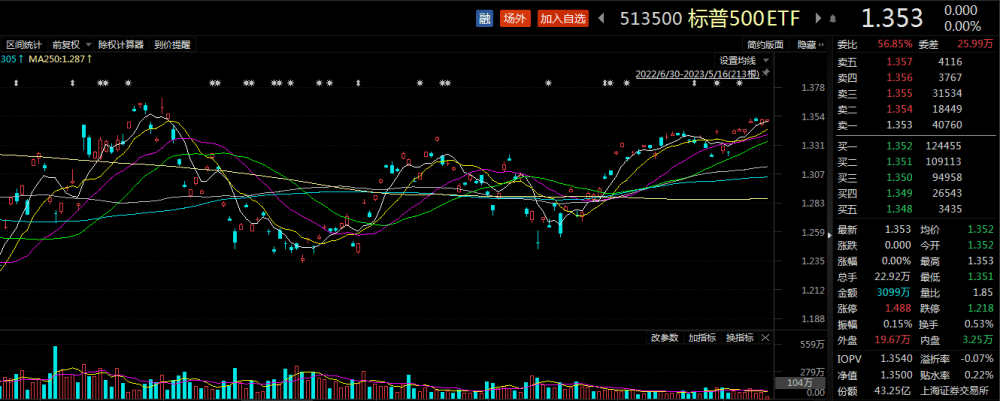Click the blue 融 margin trading badge

[x=485, y=18]
